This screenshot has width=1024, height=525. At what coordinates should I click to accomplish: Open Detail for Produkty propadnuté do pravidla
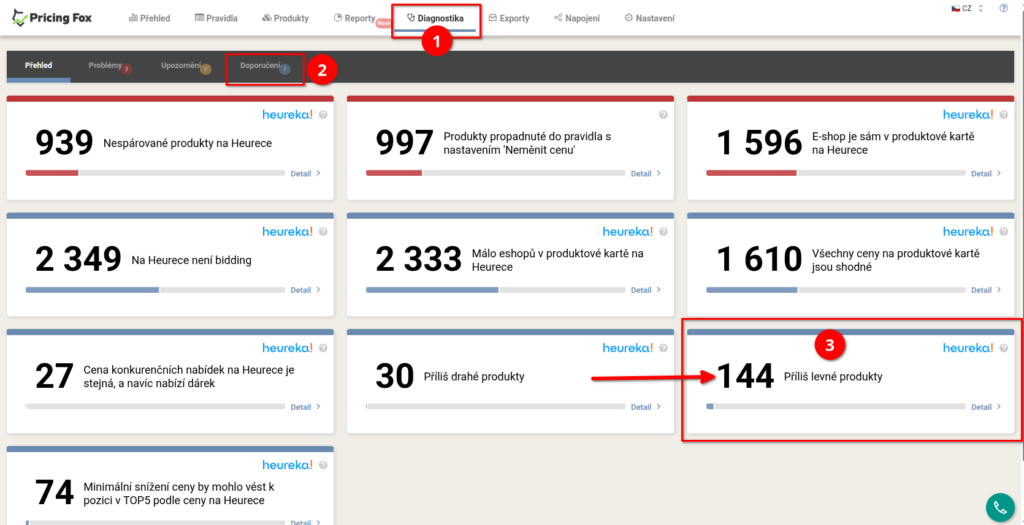click(646, 174)
